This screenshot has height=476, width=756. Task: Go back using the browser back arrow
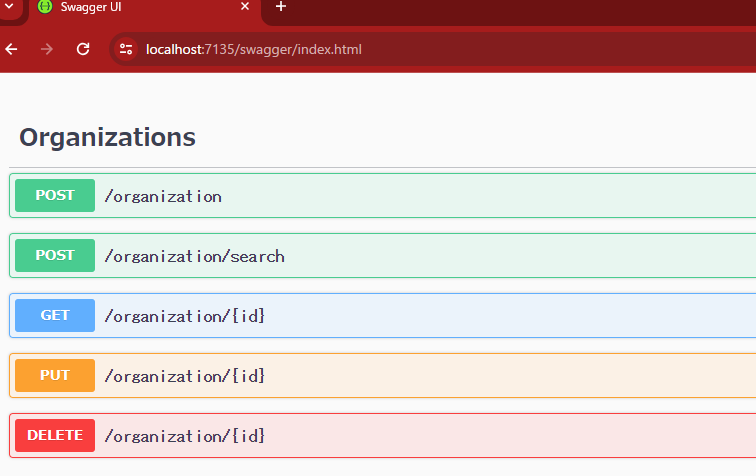tap(12, 49)
